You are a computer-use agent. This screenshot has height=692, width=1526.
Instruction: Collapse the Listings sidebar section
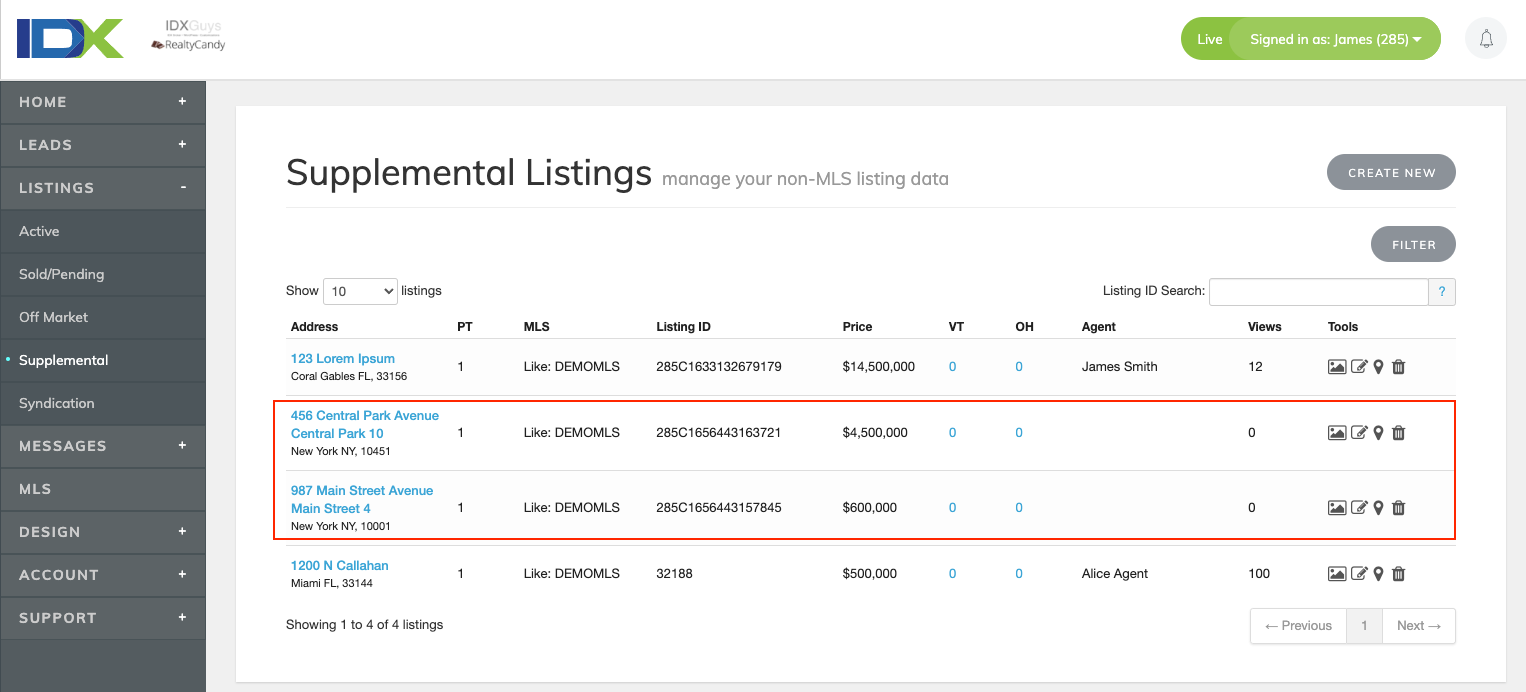182,188
